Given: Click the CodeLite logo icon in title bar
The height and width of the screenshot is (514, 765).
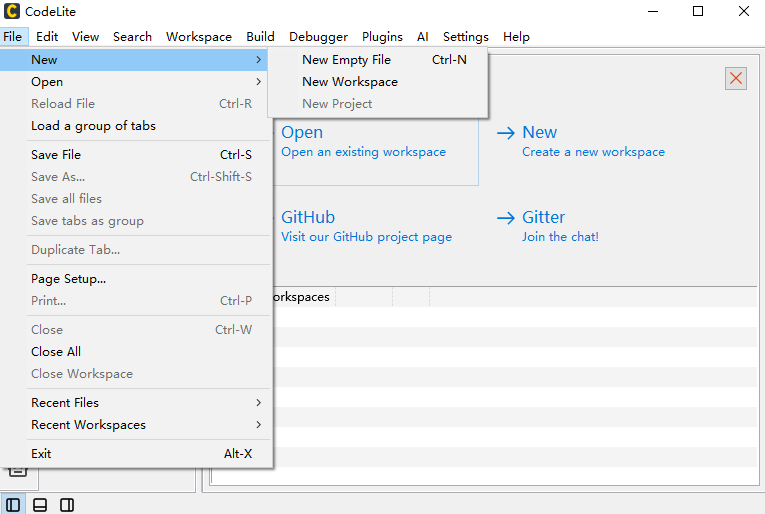Looking at the screenshot, I should (x=12, y=11).
